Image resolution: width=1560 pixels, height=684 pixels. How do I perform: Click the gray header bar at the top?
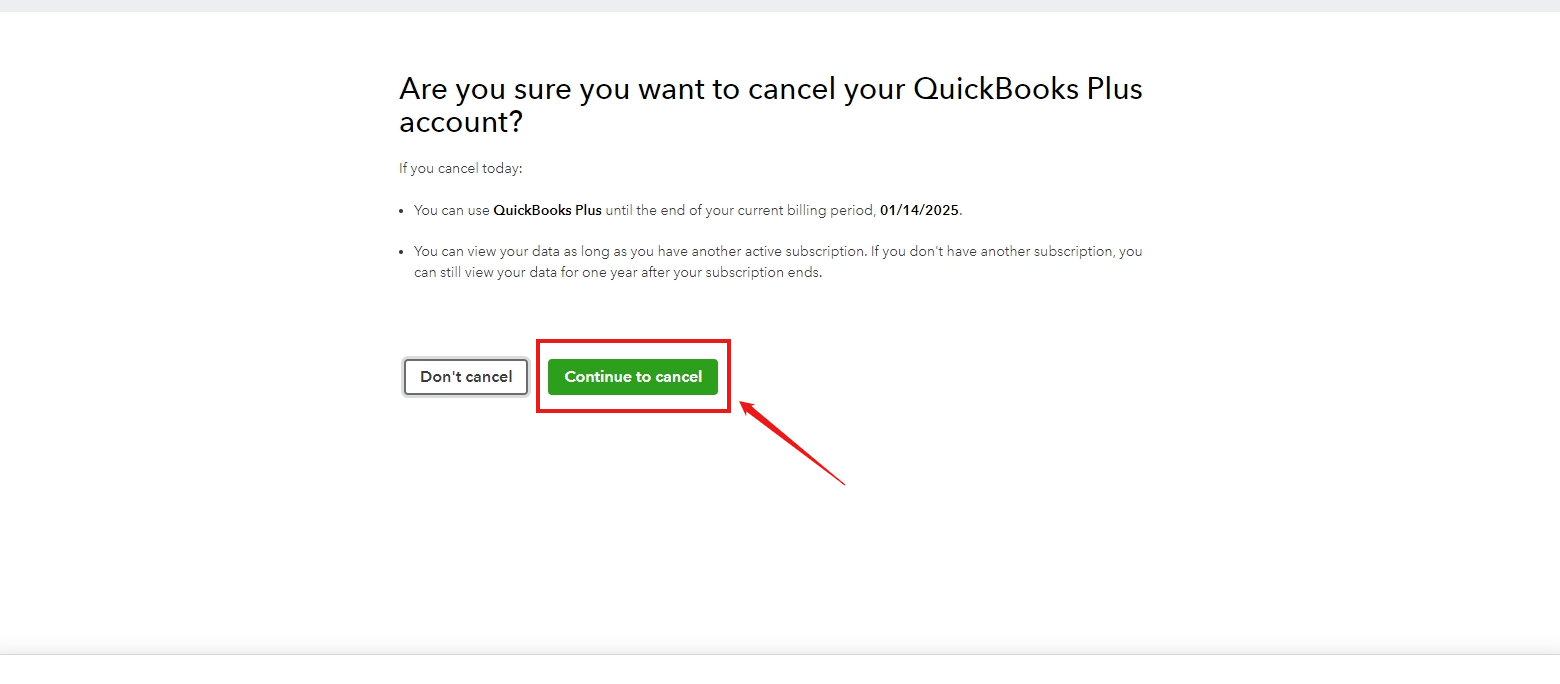[x=780, y=7]
